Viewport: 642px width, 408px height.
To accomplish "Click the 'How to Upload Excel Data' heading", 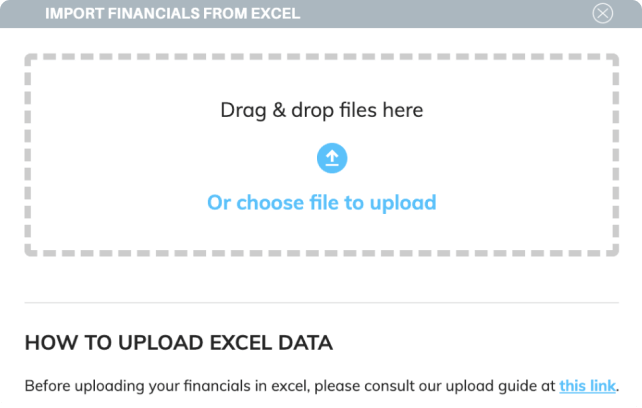I will [178, 343].
